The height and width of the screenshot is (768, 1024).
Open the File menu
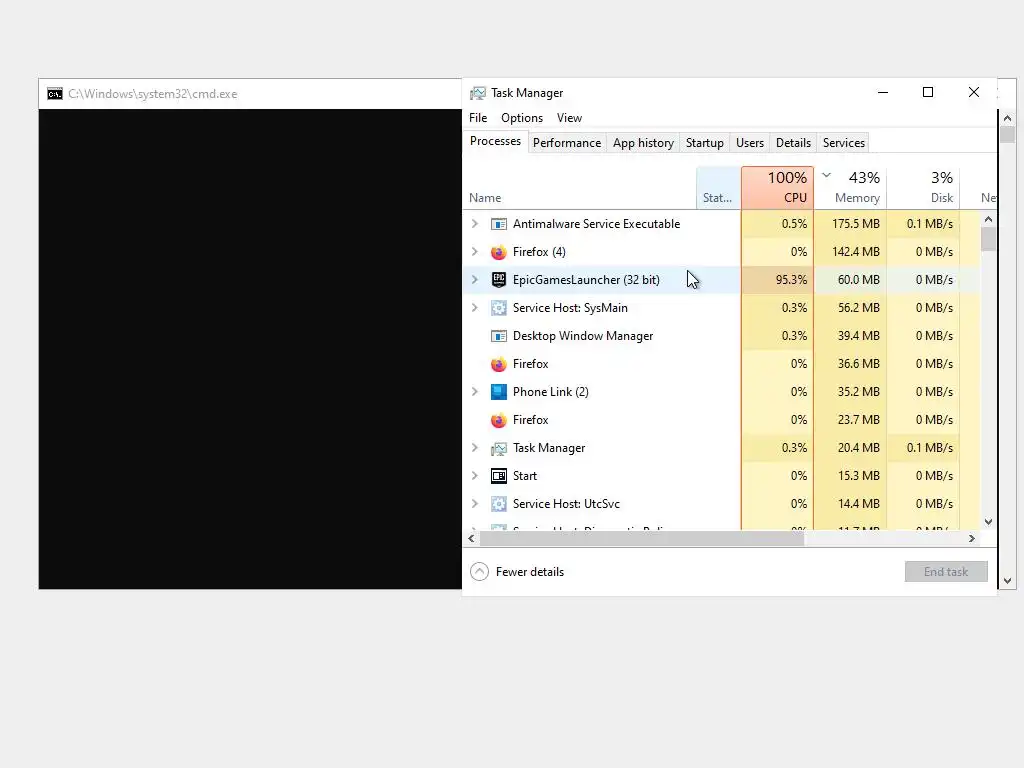(x=478, y=118)
